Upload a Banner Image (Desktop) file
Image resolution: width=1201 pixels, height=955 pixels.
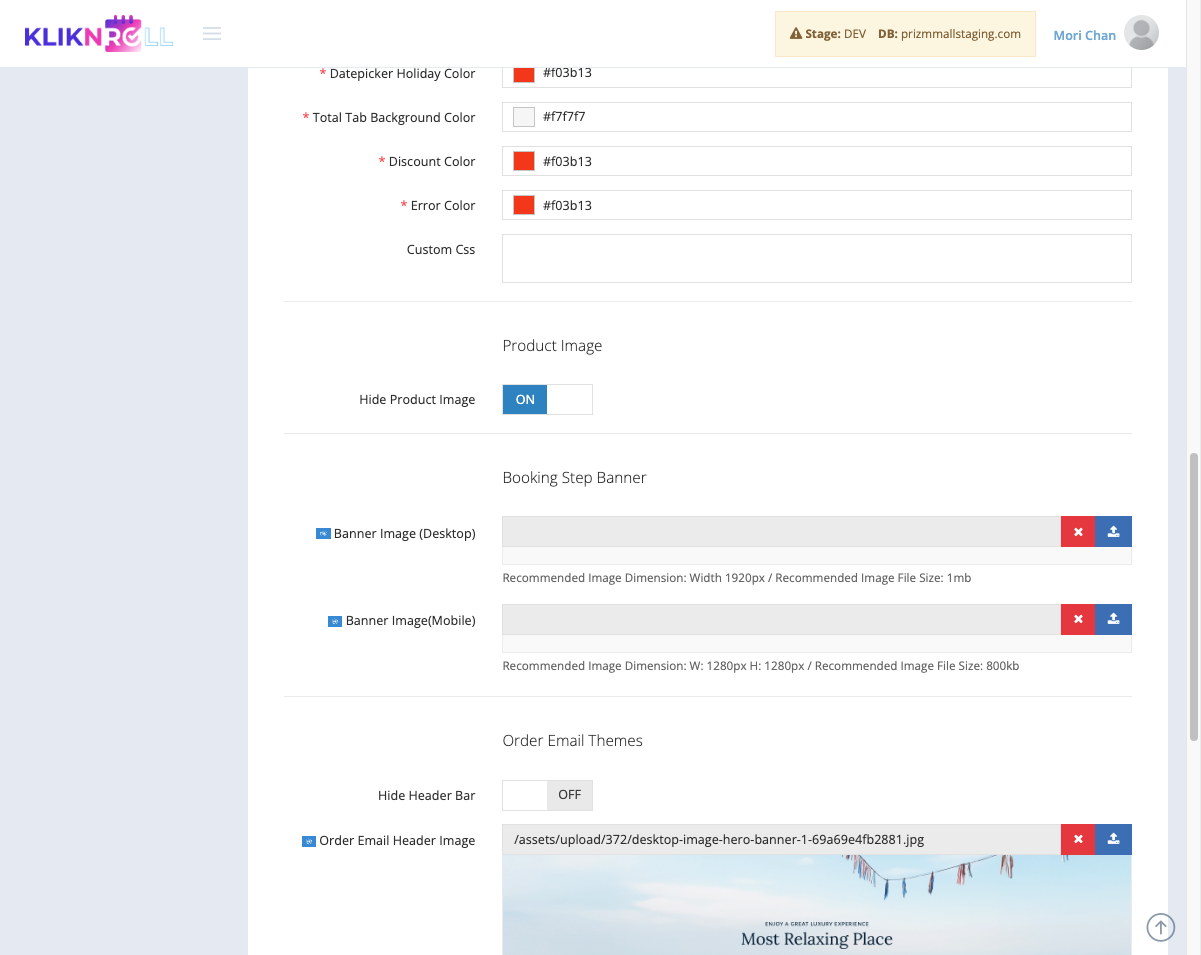pos(1114,532)
